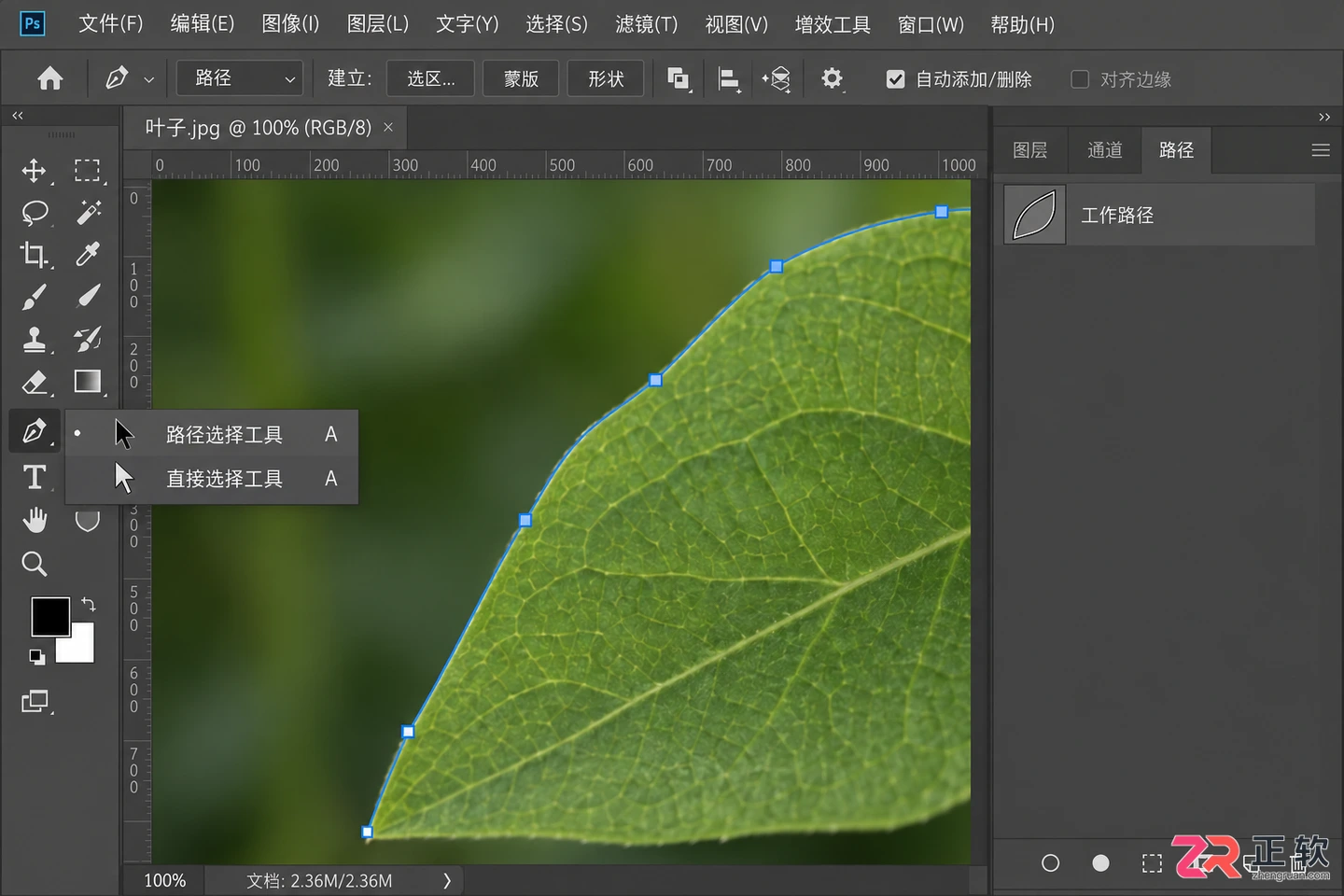This screenshot has width=1344, height=896.
Task: Close the 叶子.jpg document tab
Action: point(388,127)
